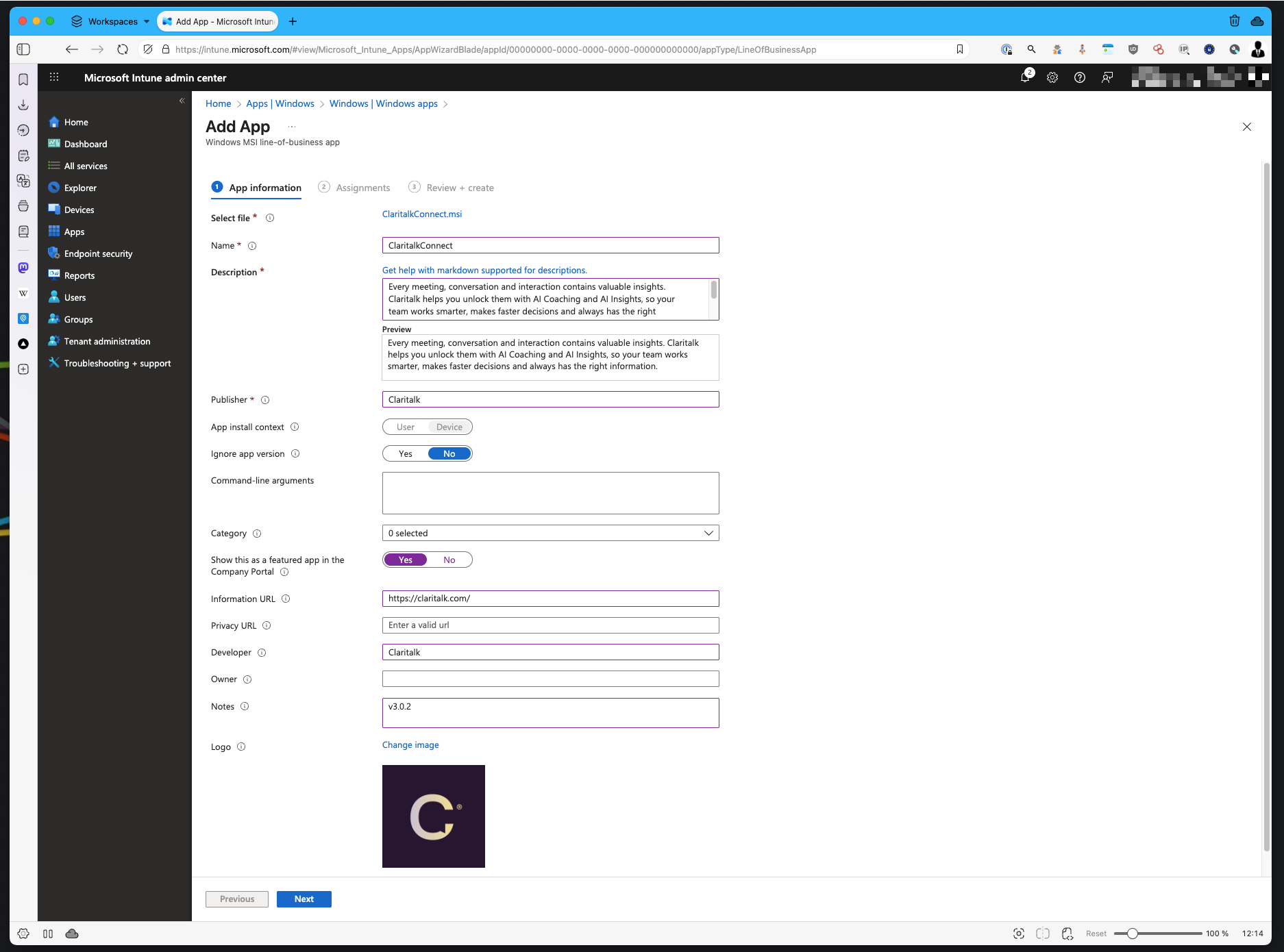1284x952 pixels.
Task: Click the Name input field
Action: tap(550, 245)
